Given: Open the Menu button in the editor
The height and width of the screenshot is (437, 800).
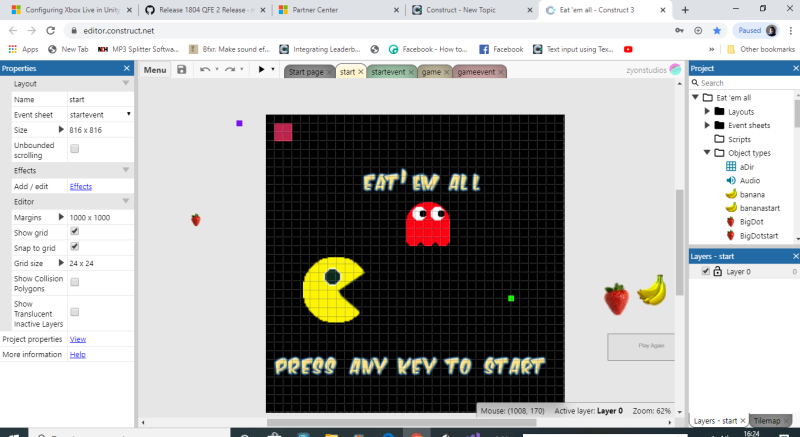Looking at the screenshot, I should (155, 70).
